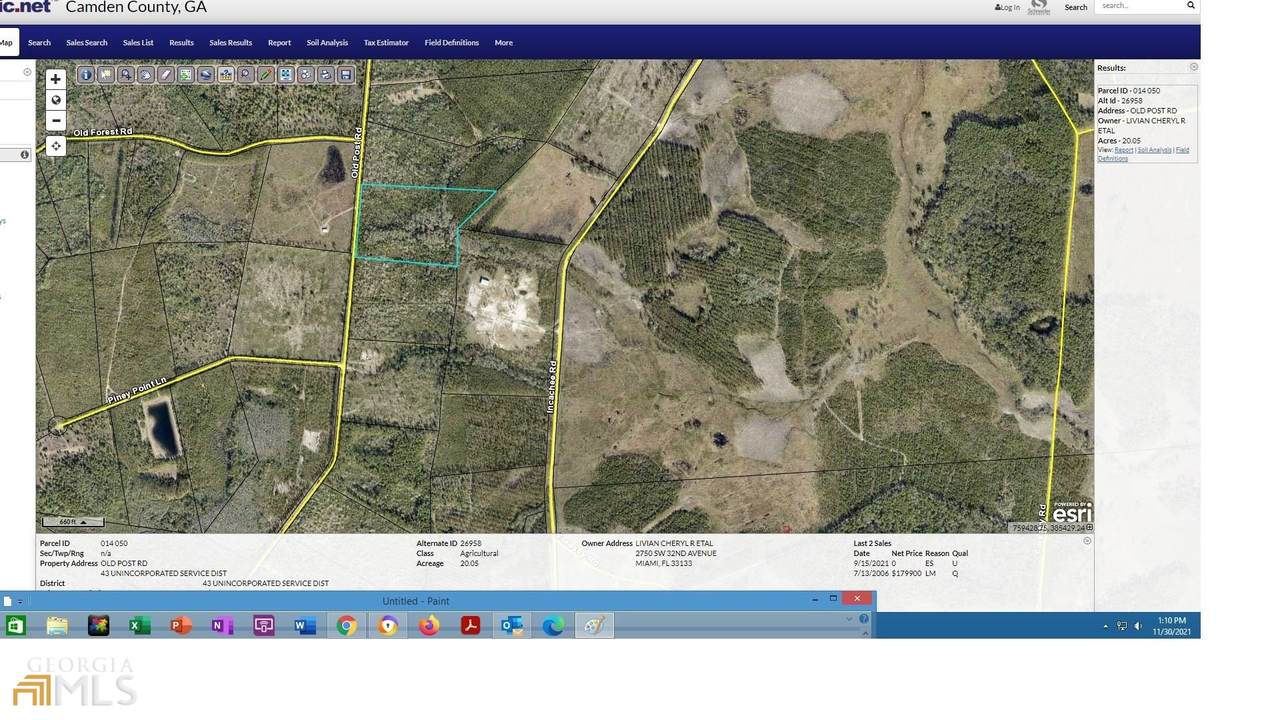Click the print map icon
1280x720 pixels.
point(326,74)
